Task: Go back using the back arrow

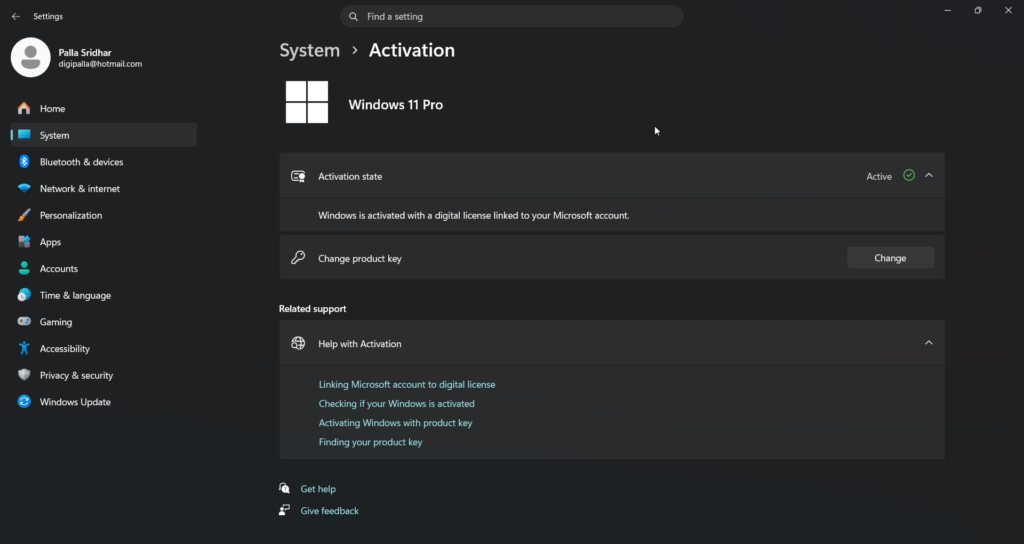Action: click(x=16, y=16)
